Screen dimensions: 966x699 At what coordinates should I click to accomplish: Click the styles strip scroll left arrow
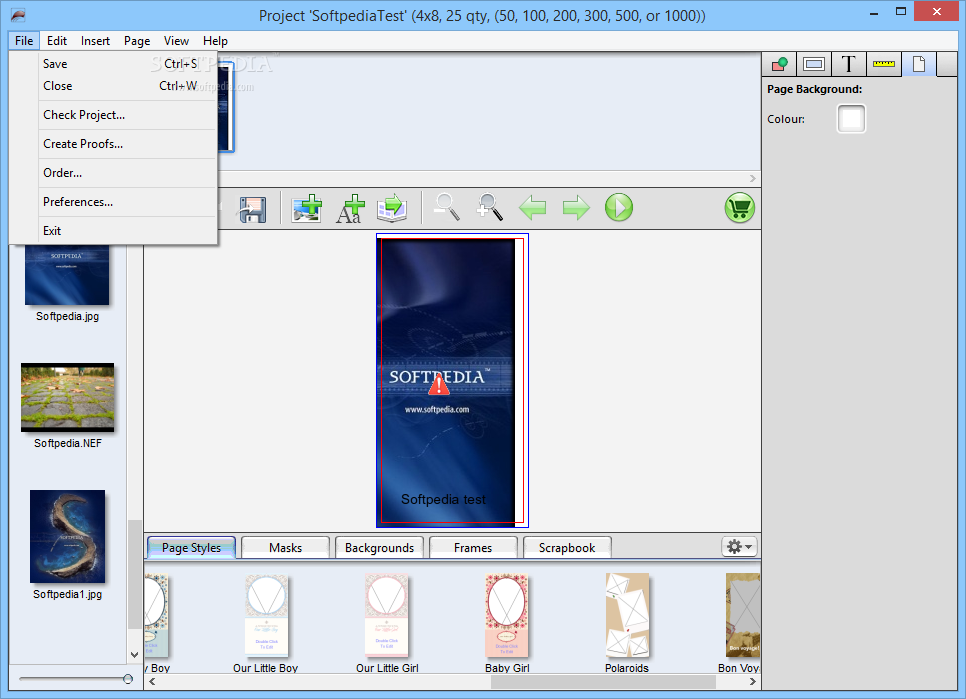(x=152, y=682)
